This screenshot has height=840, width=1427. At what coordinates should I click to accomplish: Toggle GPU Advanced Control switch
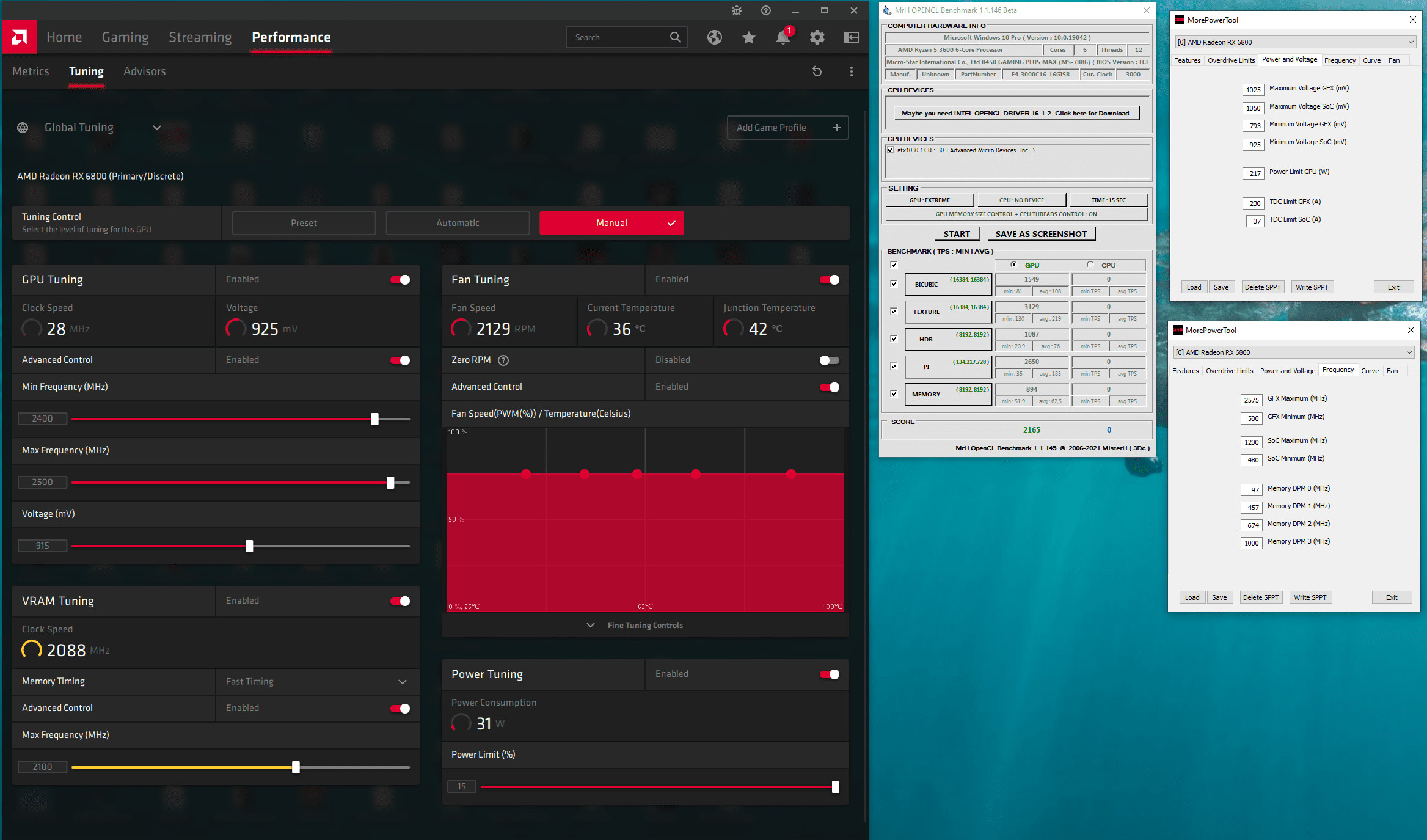(400, 360)
